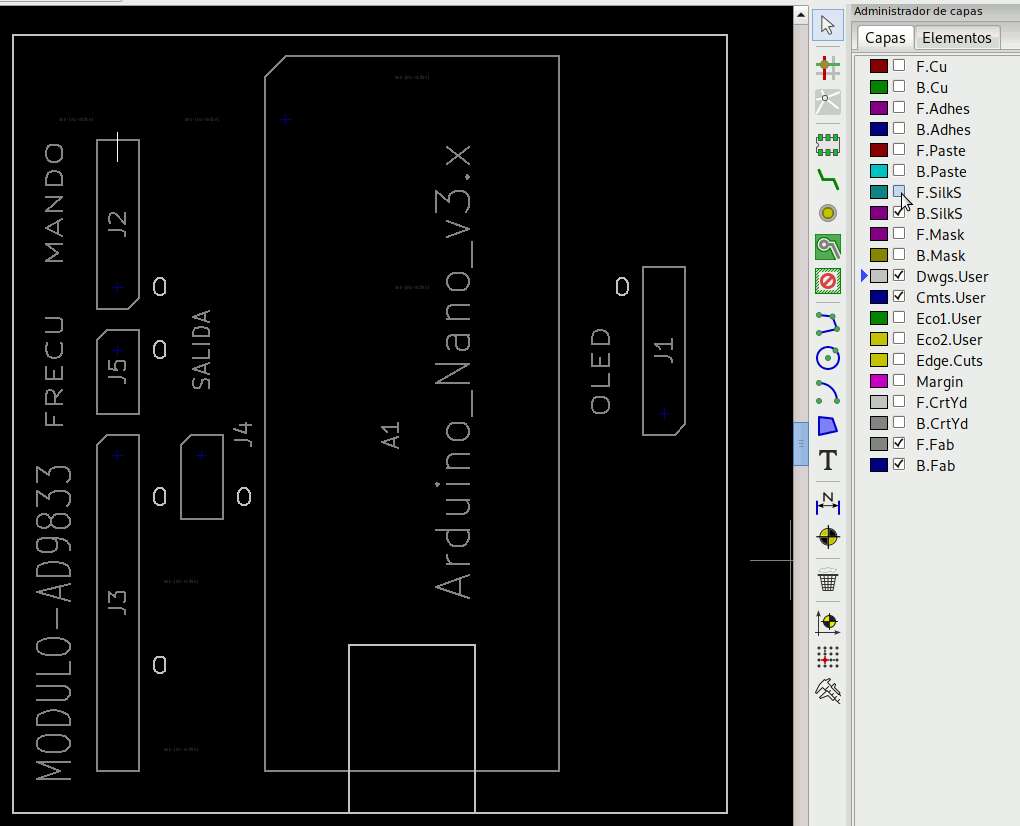Click the vertical scrollbar thumb of canvas
The width and height of the screenshot is (1020, 826).
801,444
